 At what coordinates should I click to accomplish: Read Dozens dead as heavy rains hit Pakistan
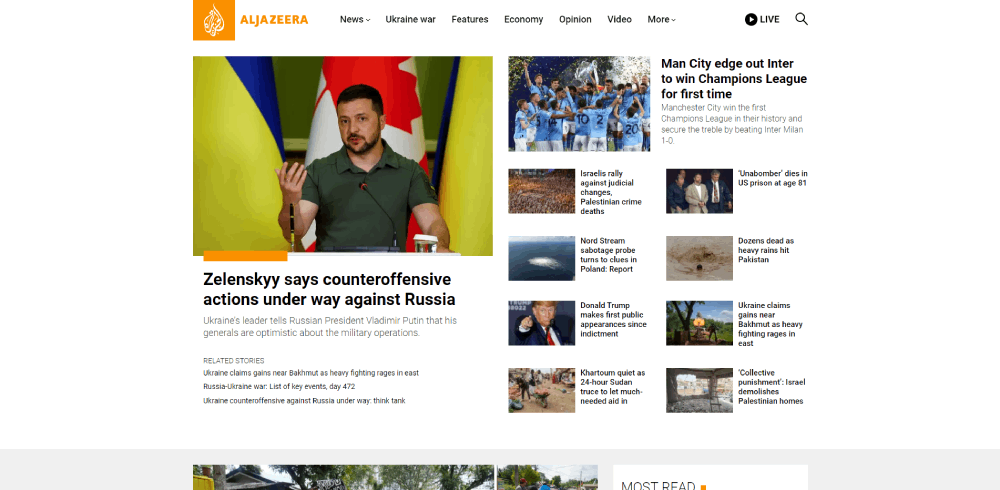click(x=766, y=250)
